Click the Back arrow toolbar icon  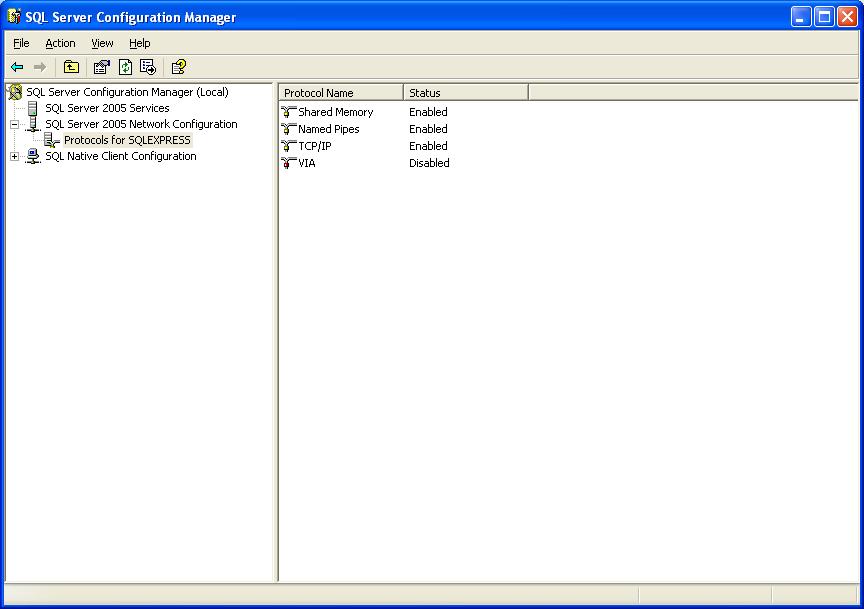[17, 67]
